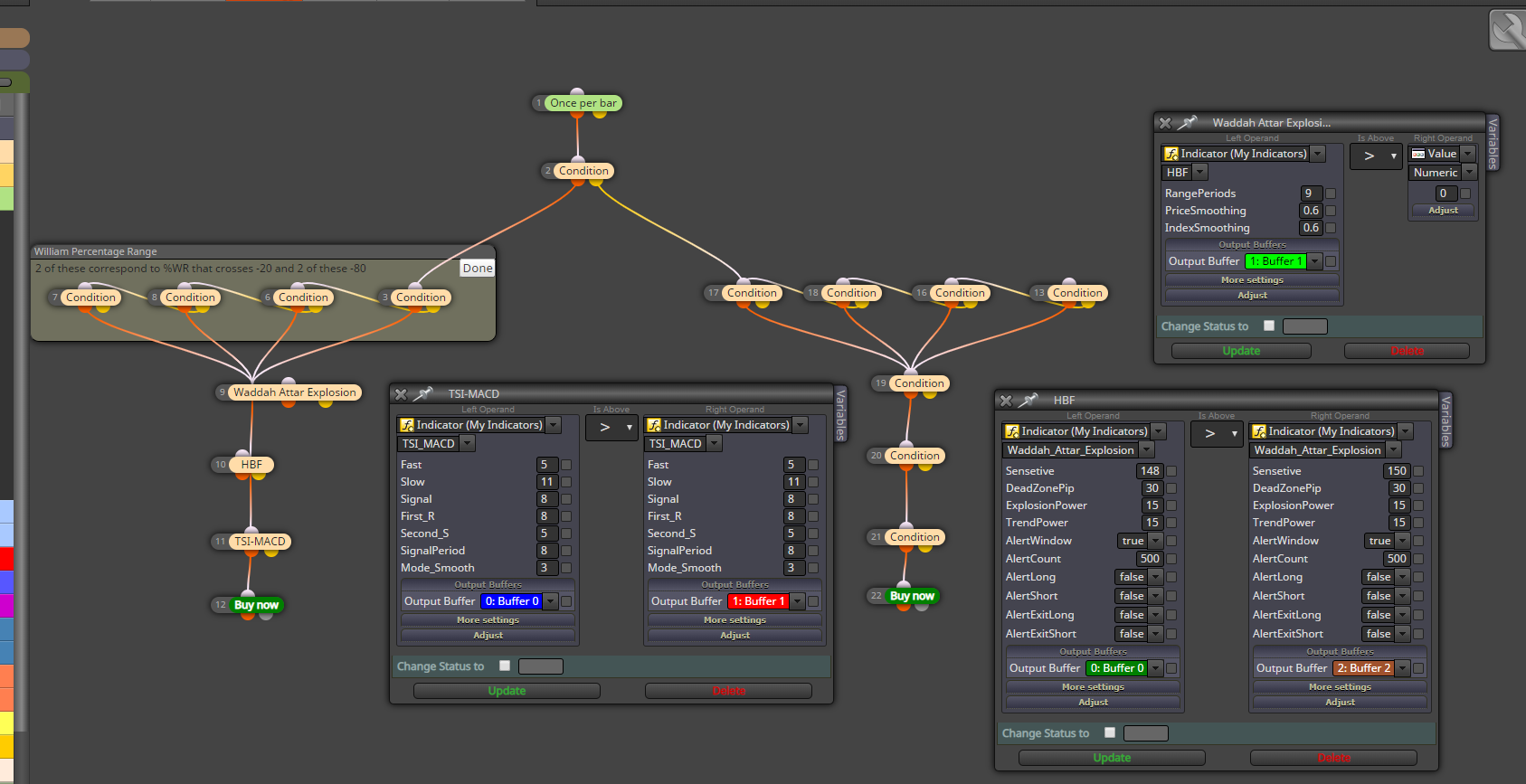Close the HBF settings panel
1526x784 pixels.
coord(1006,401)
